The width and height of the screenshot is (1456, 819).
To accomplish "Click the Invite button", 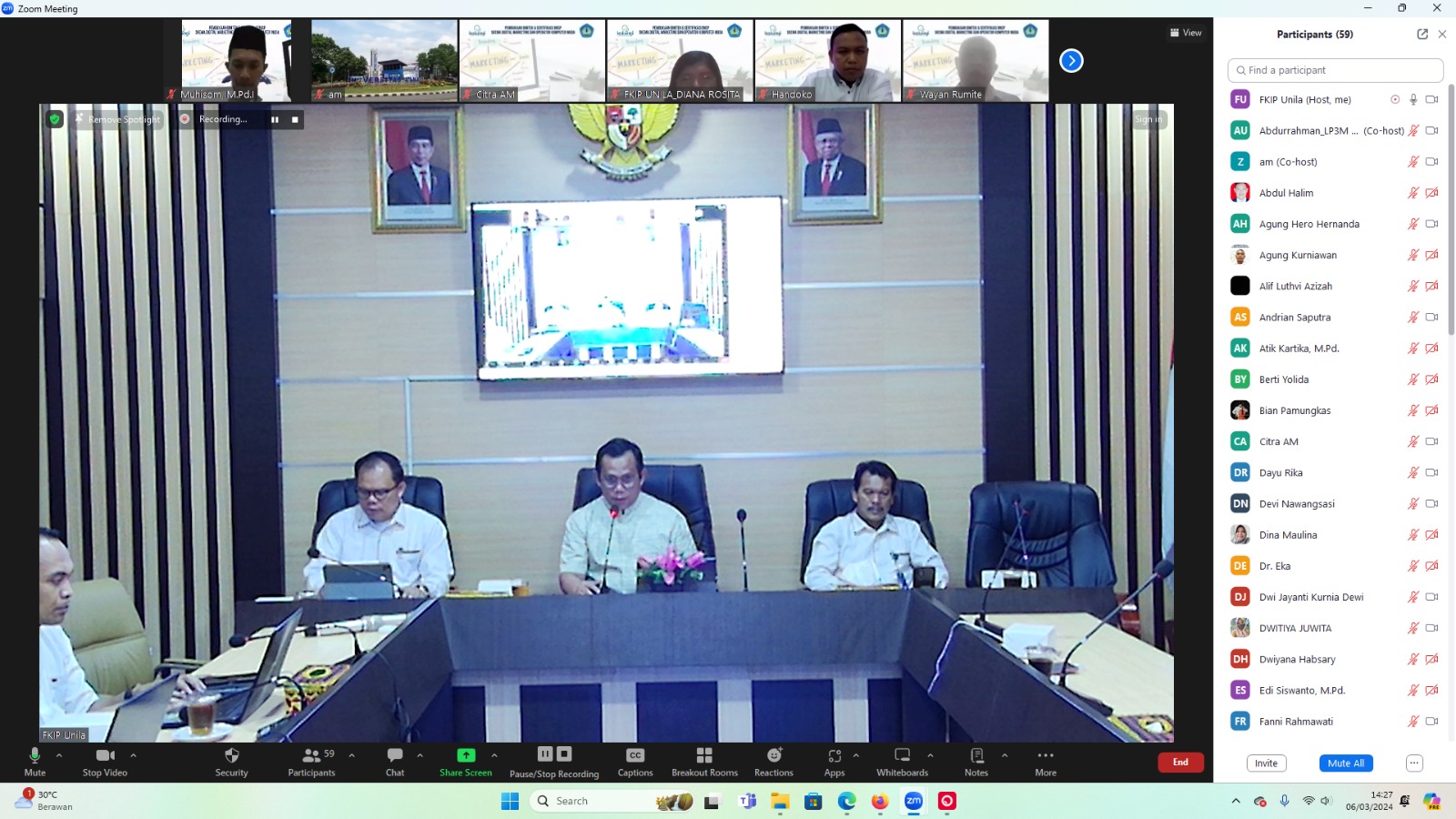I will pos(1266,763).
